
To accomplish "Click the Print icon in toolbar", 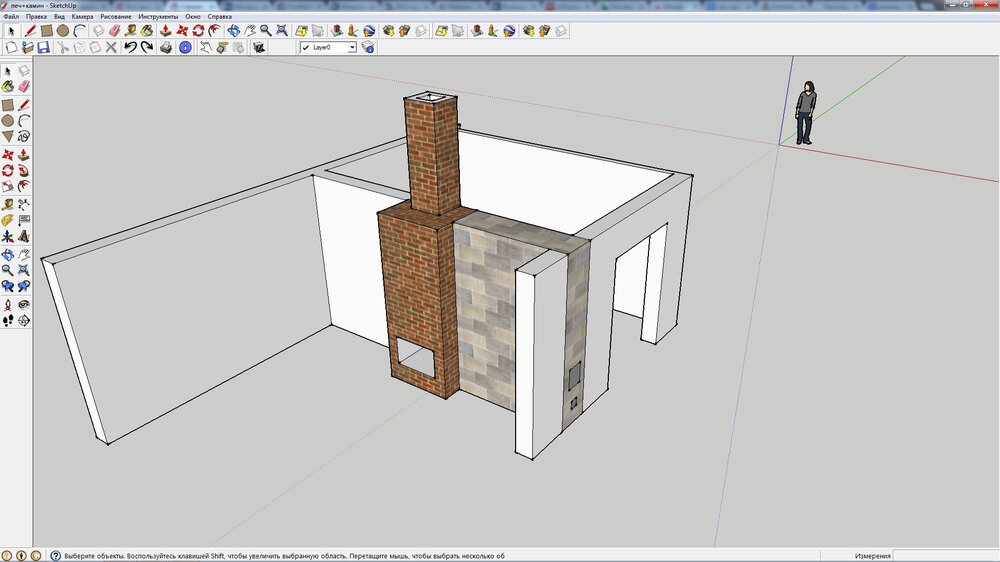I will pyautogui.click(x=165, y=47).
